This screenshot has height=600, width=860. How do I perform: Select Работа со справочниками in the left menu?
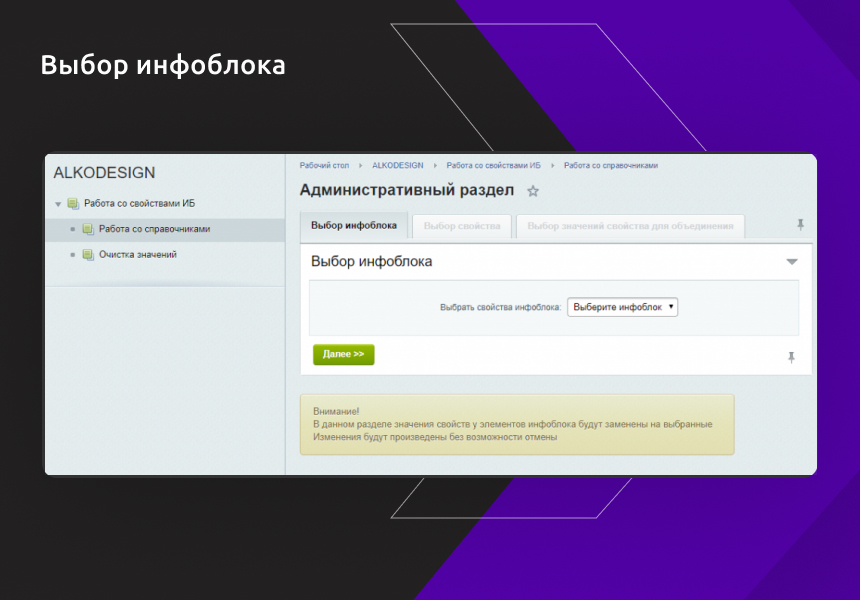[x=155, y=229]
